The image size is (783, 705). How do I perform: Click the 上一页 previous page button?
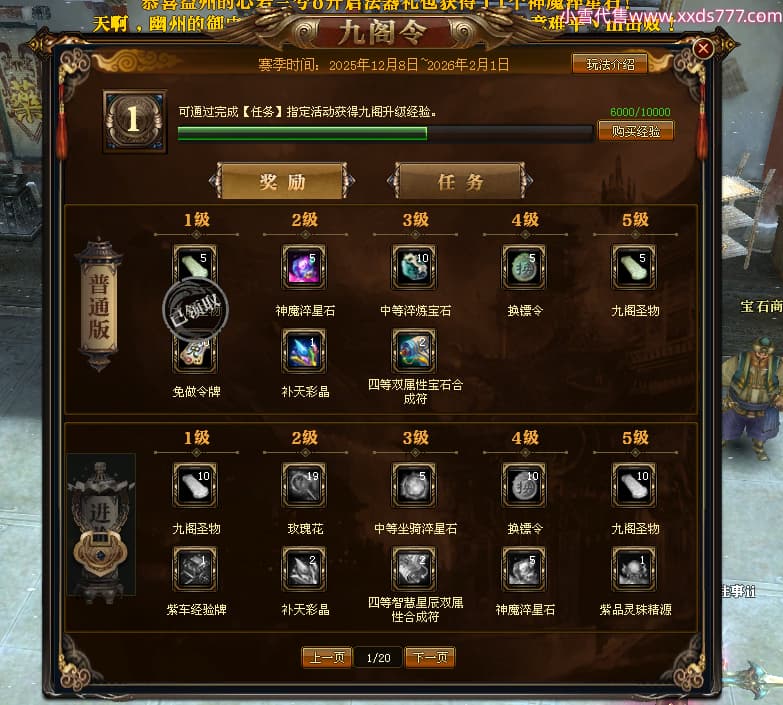coord(327,658)
